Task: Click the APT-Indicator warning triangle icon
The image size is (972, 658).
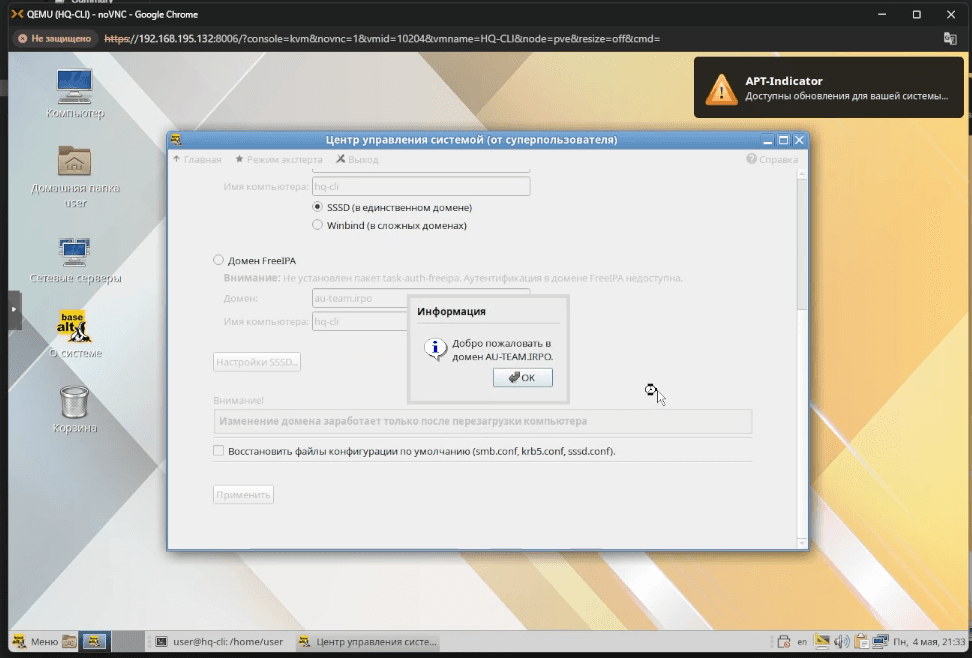Action: (721, 89)
